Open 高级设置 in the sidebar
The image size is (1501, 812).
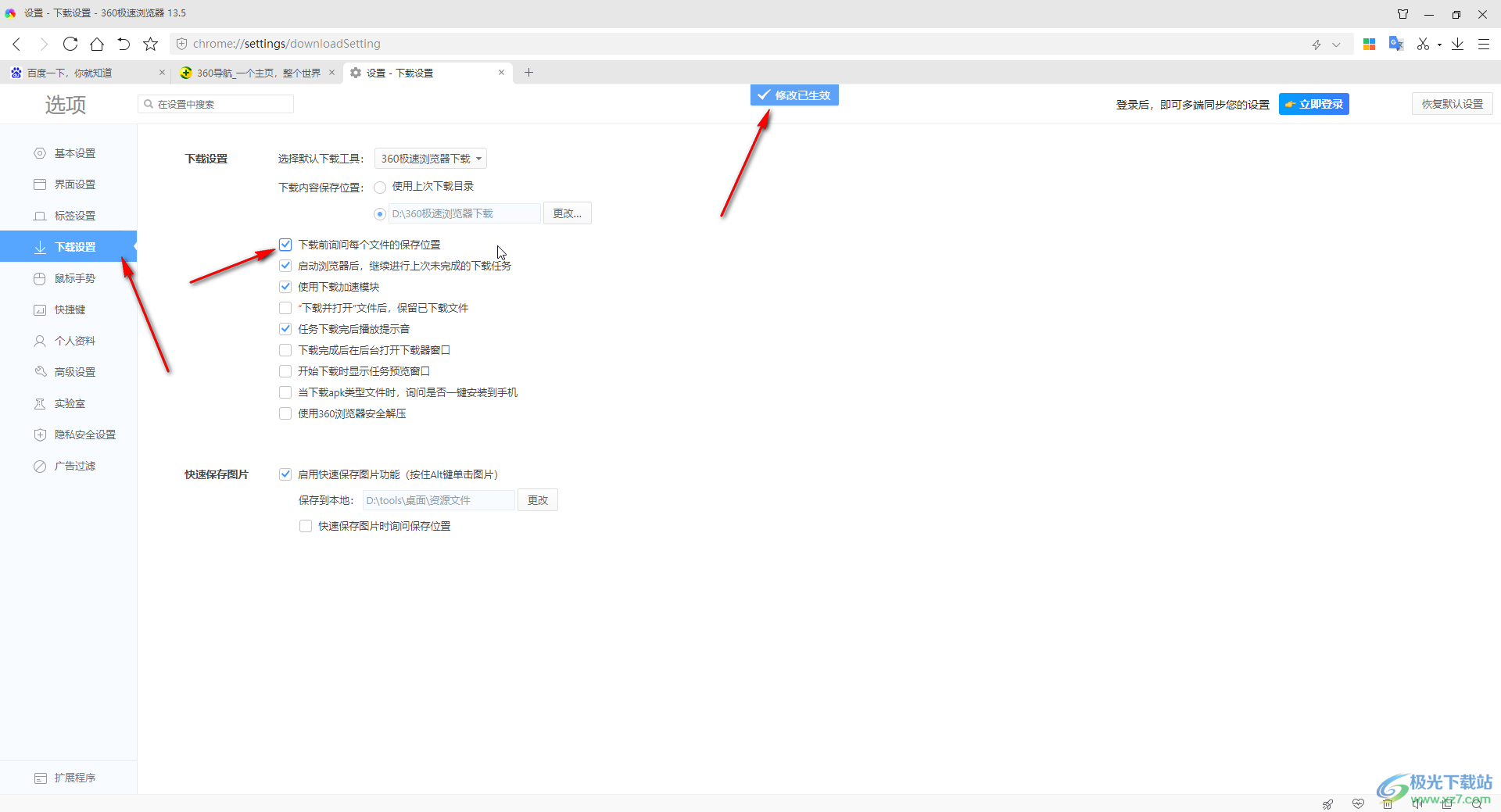(x=68, y=372)
